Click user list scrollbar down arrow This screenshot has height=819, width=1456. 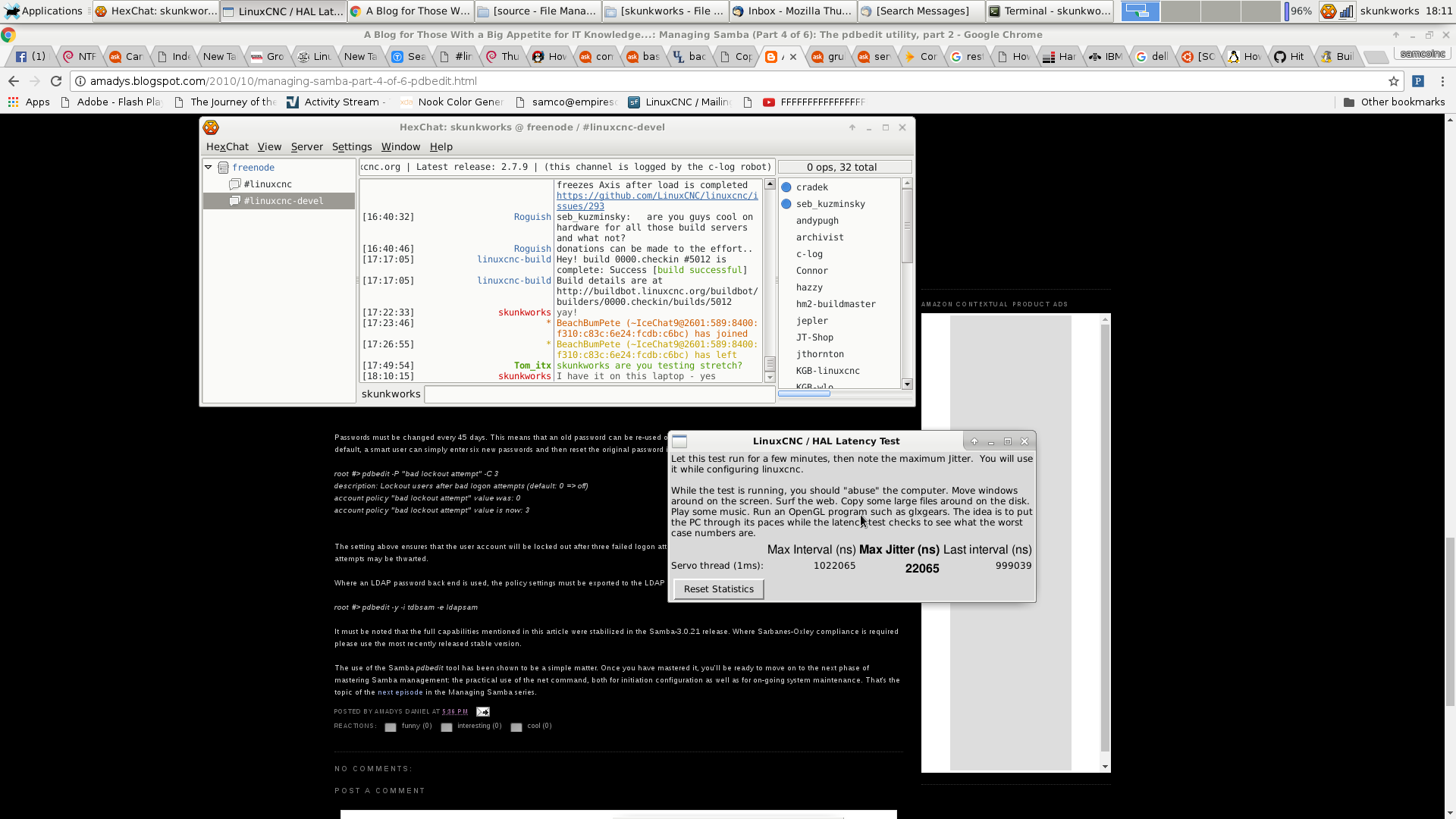pyautogui.click(x=907, y=384)
